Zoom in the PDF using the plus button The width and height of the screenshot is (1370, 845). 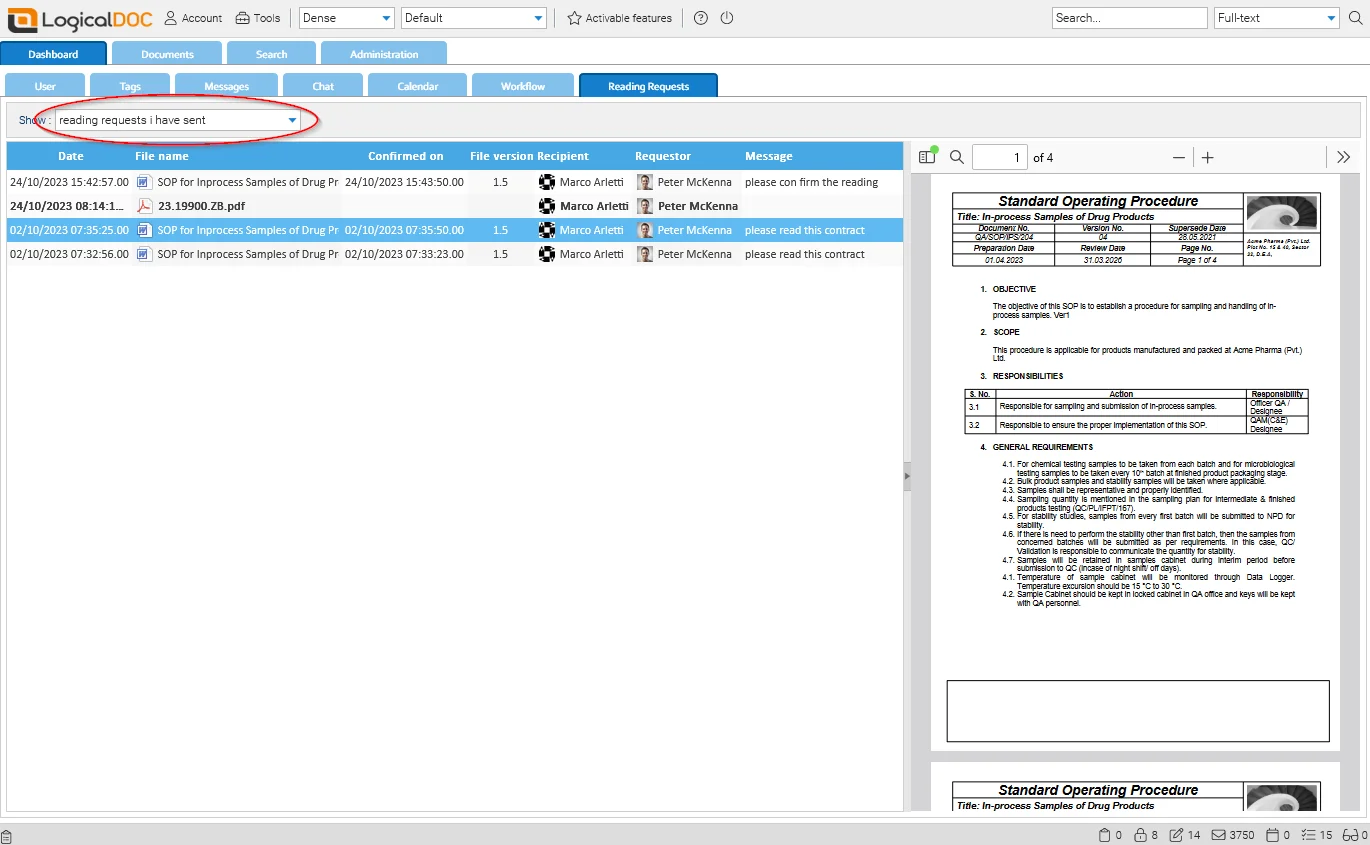1209,157
